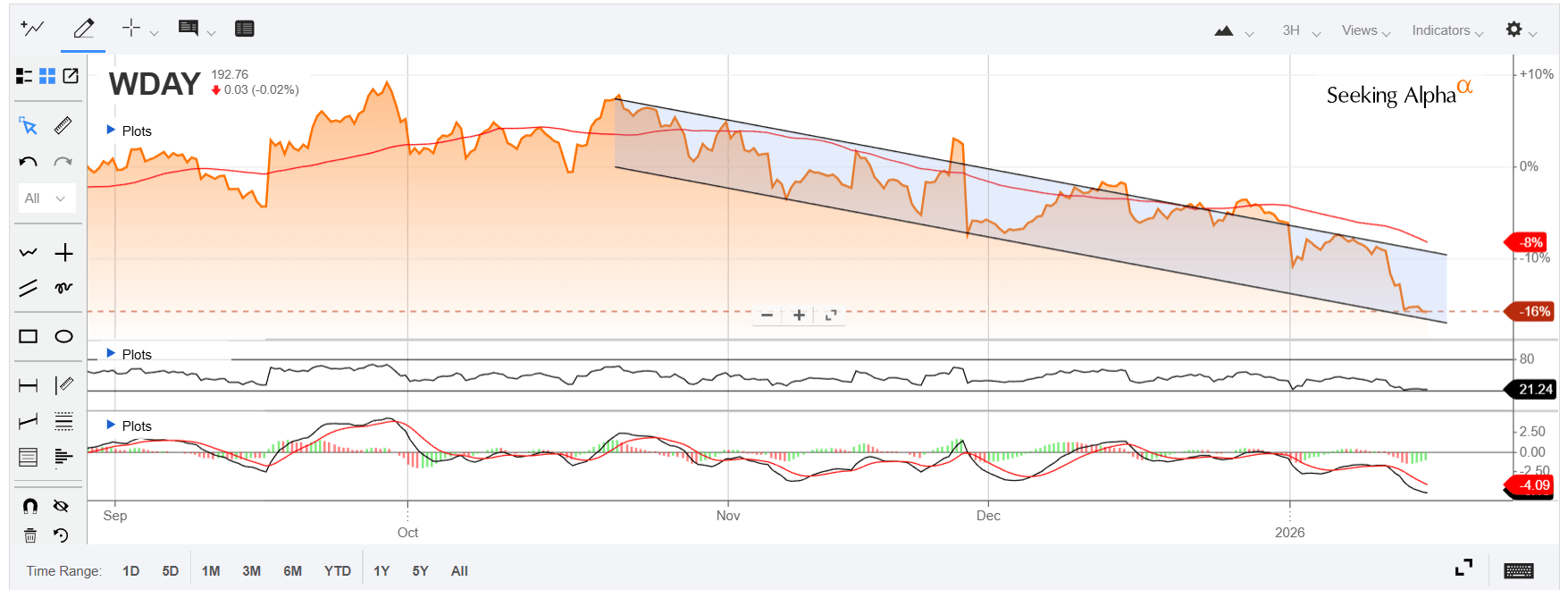Viewport: 1568px width, 590px height.
Task: Switch to grid layout icon
Action: 47,76
